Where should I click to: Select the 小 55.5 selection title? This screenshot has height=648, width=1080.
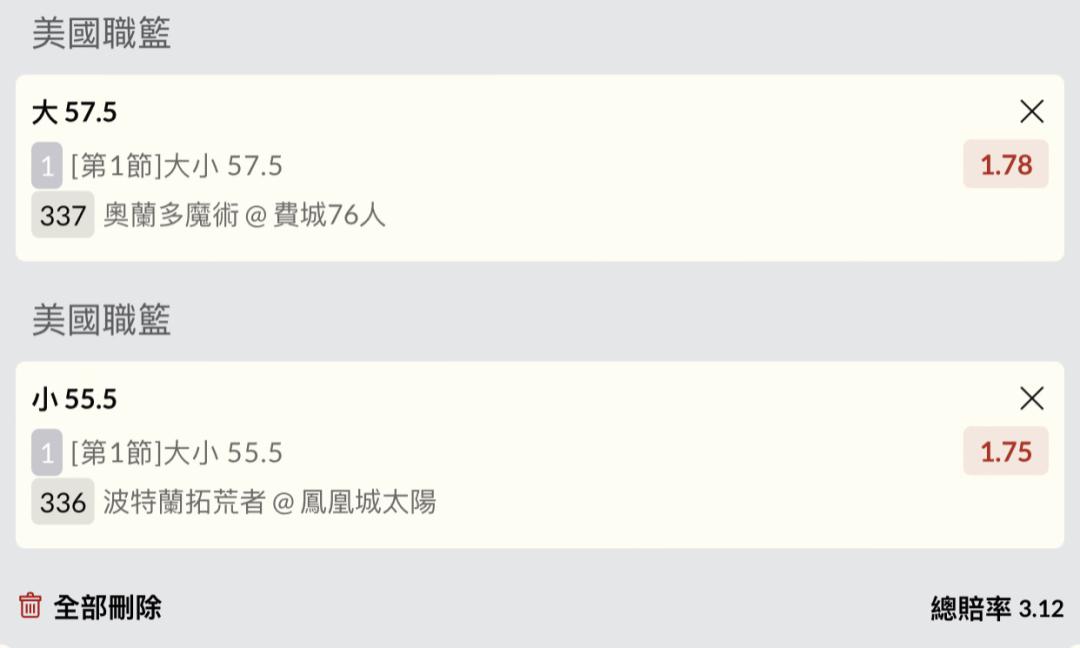(x=75, y=399)
